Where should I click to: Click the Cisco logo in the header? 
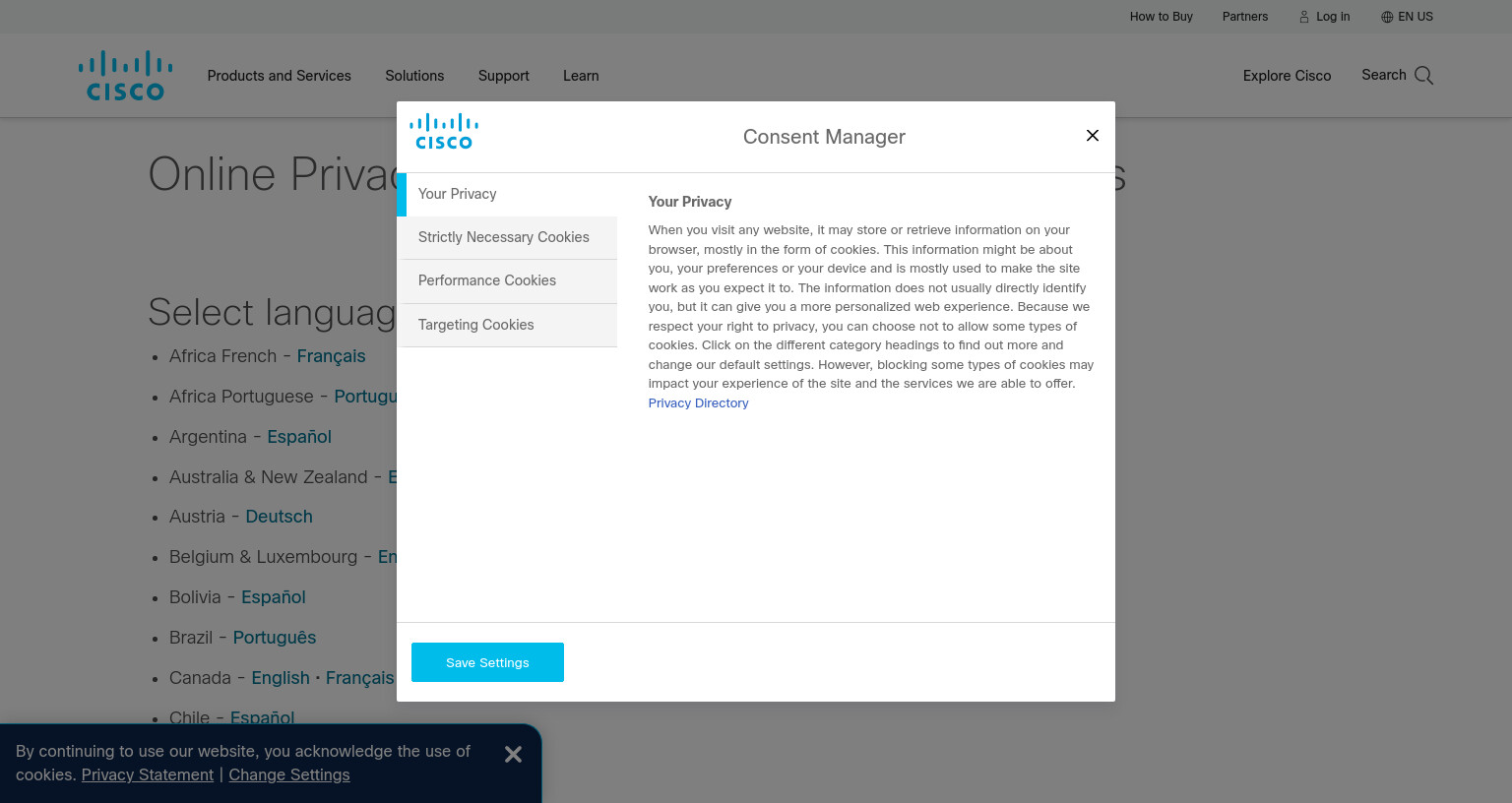(125, 76)
